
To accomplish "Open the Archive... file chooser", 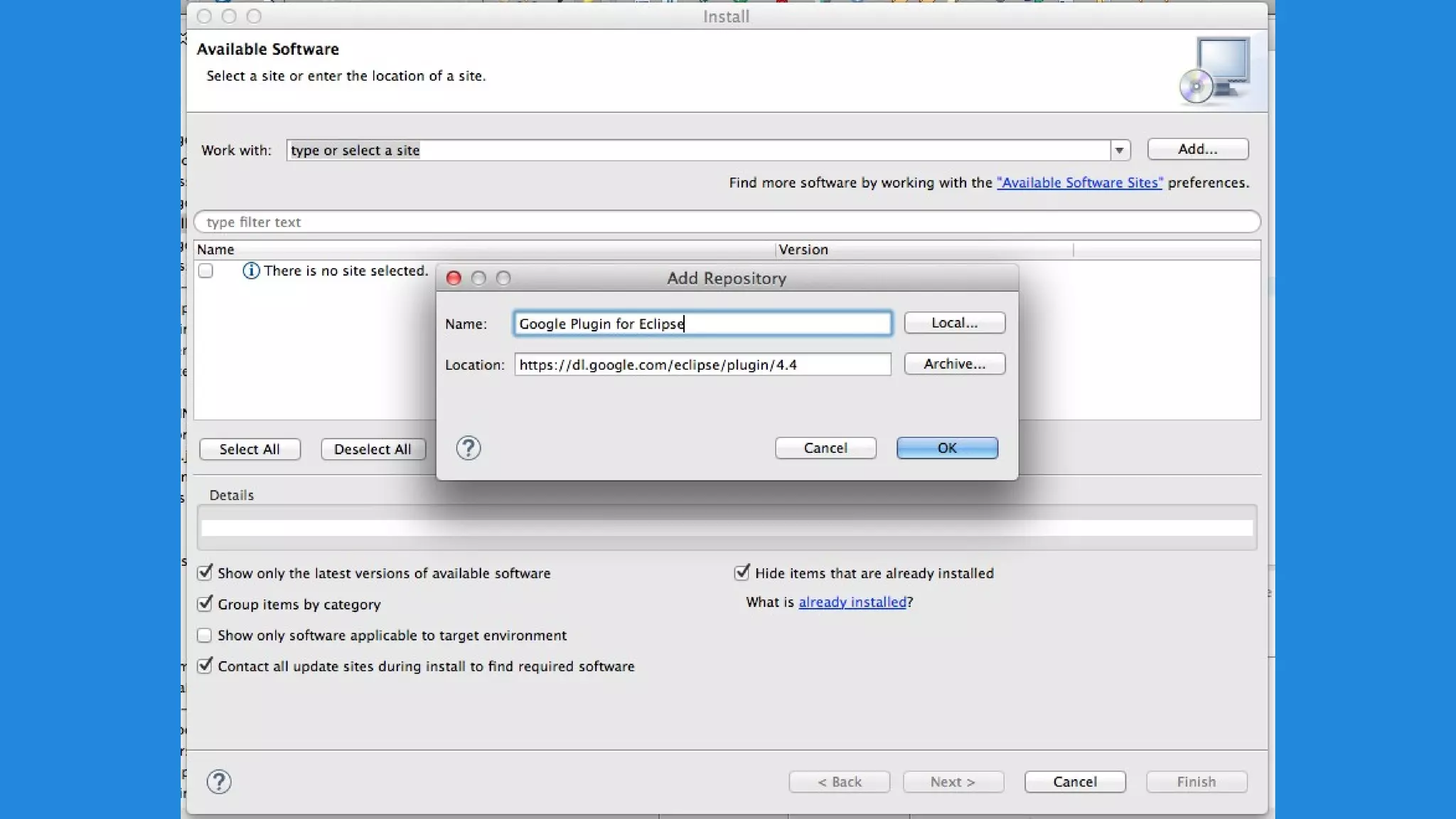I will (x=954, y=364).
